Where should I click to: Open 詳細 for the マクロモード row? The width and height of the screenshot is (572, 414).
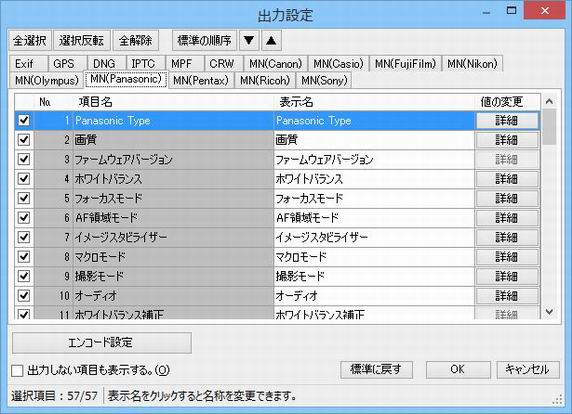507,257
